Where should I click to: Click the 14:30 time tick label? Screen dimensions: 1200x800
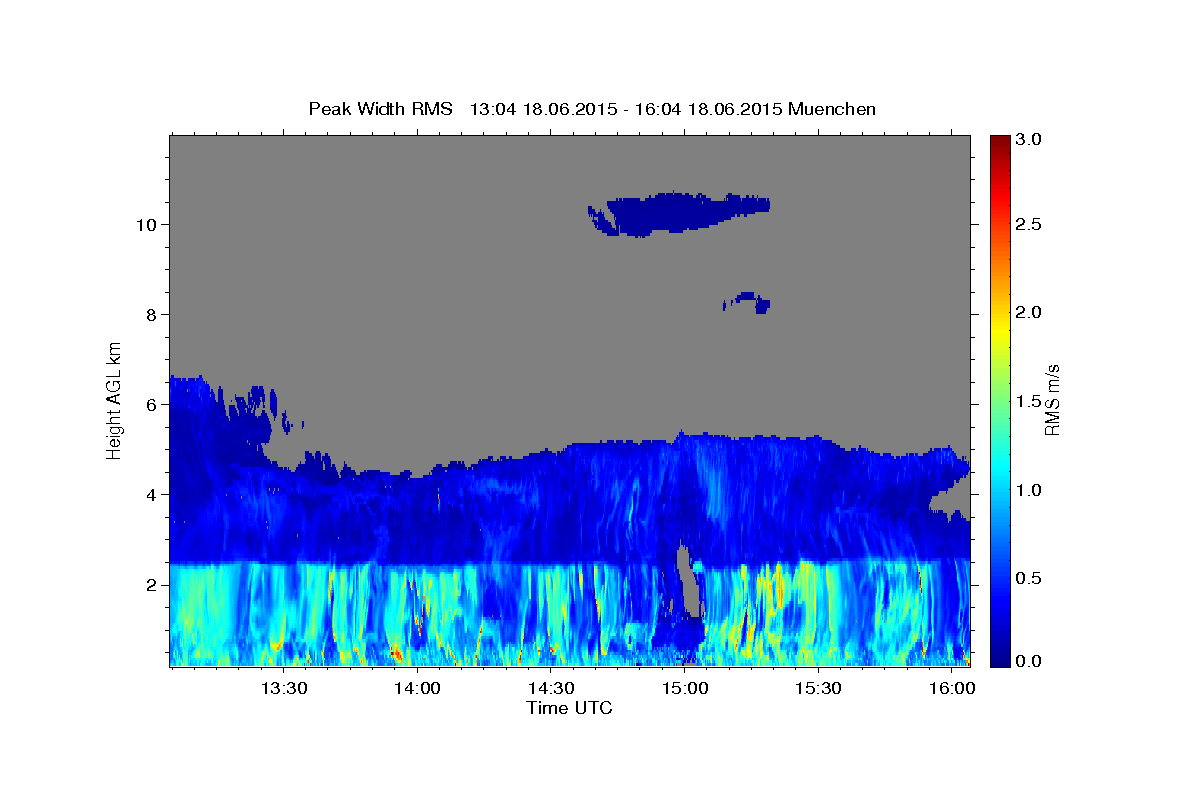[x=551, y=689]
